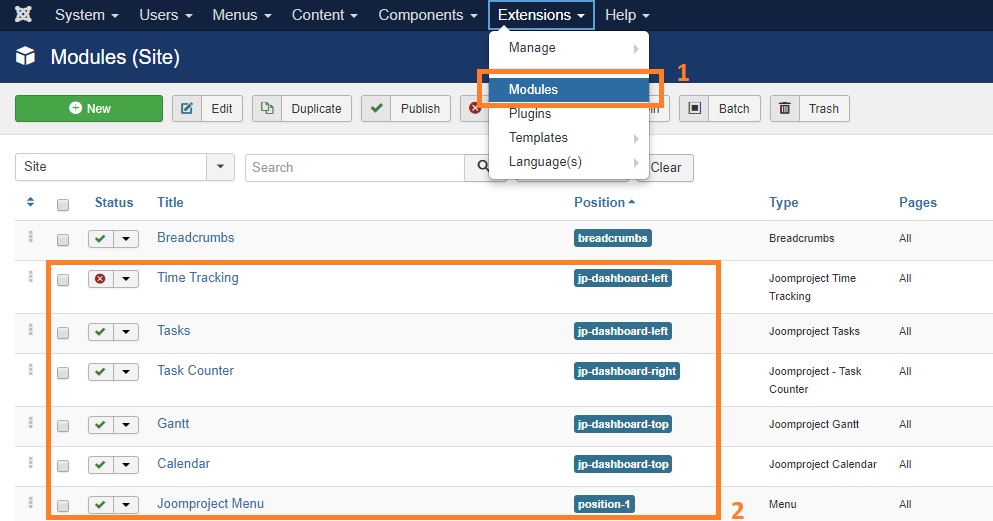Click the green New button
The height and width of the screenshot is (521, 993).
click(x=89, y=108)
